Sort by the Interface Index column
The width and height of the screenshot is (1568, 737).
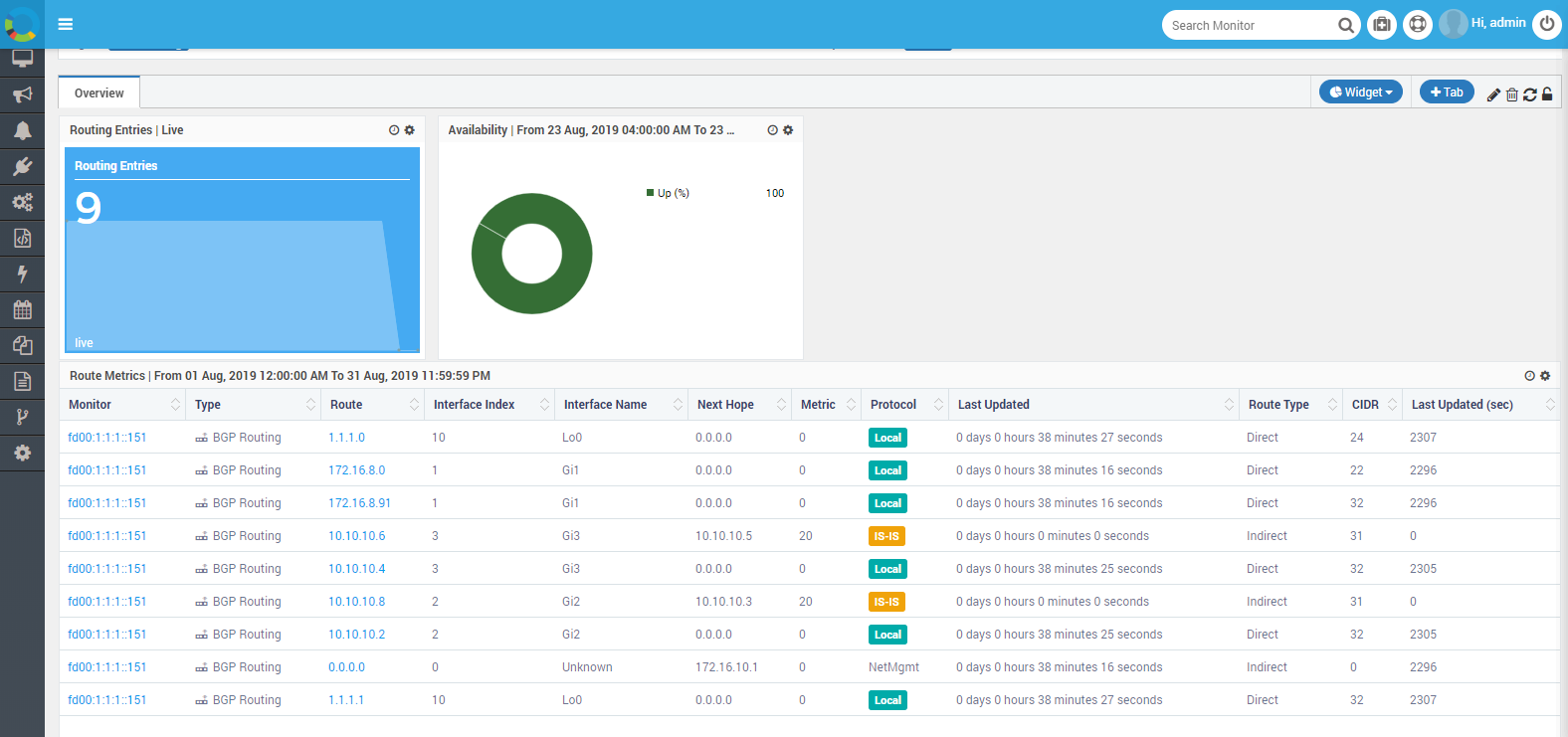[490, 405]
